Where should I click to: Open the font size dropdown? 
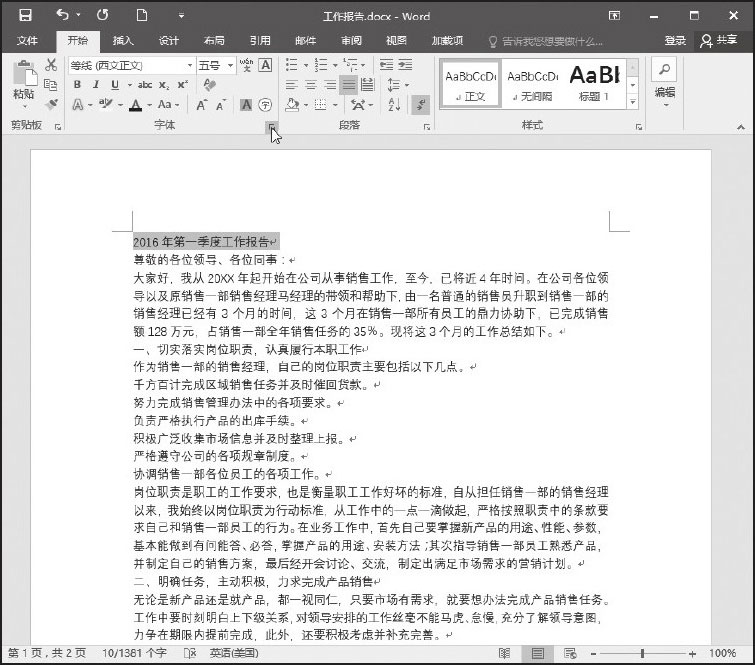230,65
